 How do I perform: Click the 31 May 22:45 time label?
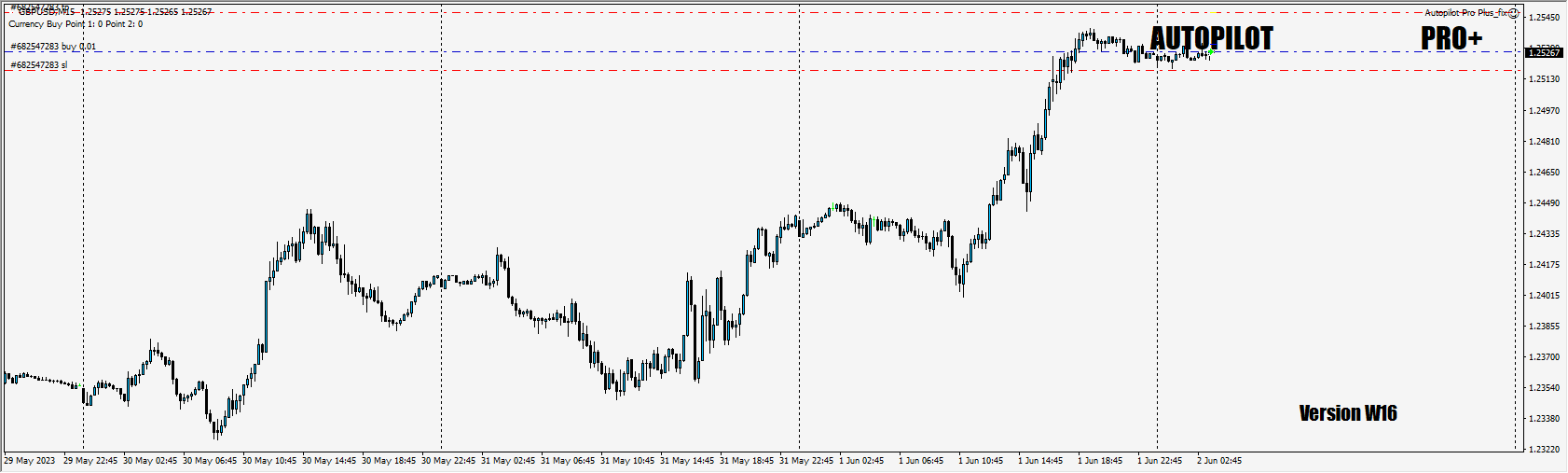coord(806,461)
